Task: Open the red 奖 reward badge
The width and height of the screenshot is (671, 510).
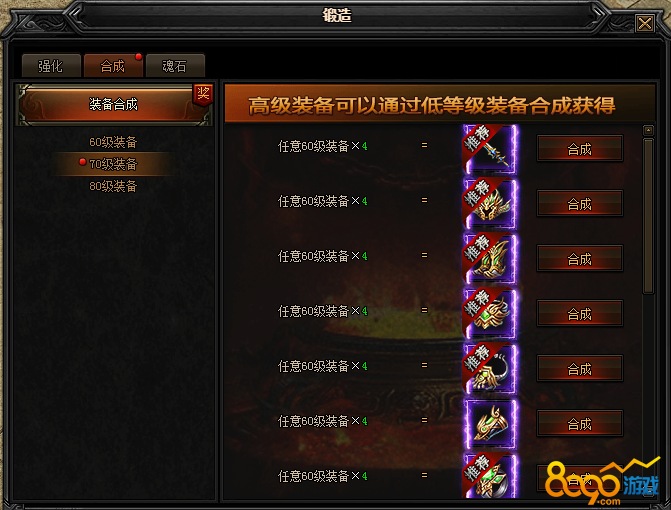Action: 203,94
